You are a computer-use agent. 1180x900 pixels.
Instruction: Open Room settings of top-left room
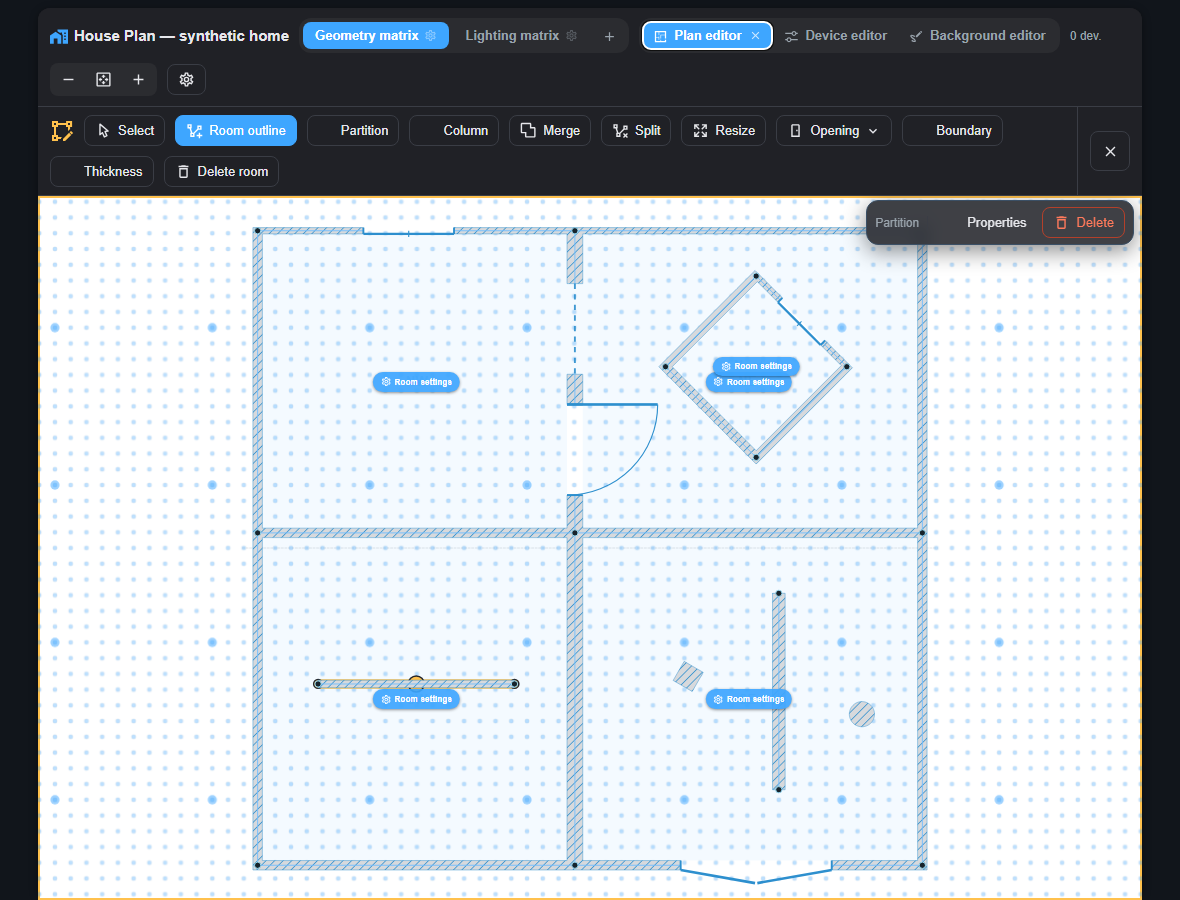tap(416, 382)
